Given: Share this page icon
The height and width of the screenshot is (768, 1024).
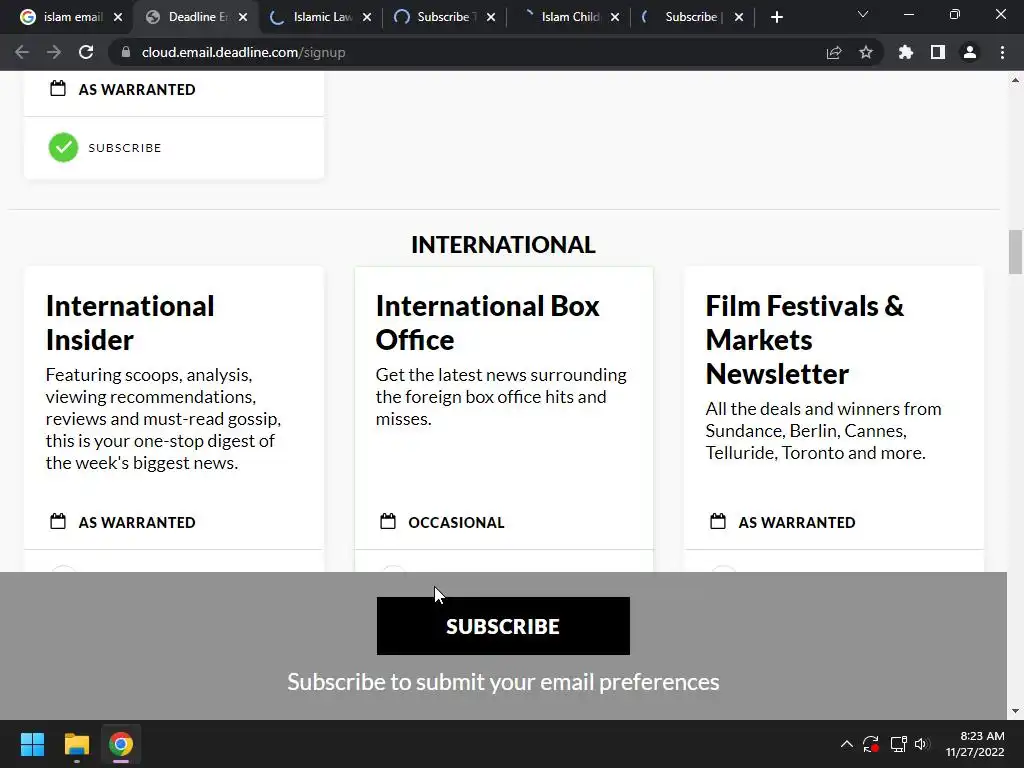Looking at the screenshot, I should coord(834,52).
